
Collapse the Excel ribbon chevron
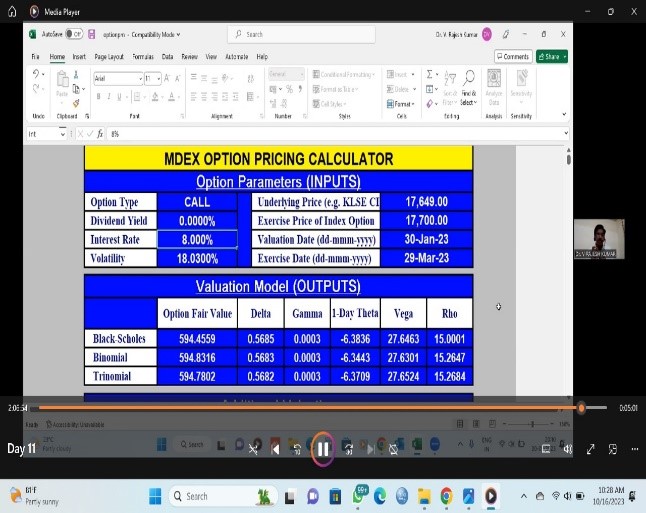pos(564,115)
